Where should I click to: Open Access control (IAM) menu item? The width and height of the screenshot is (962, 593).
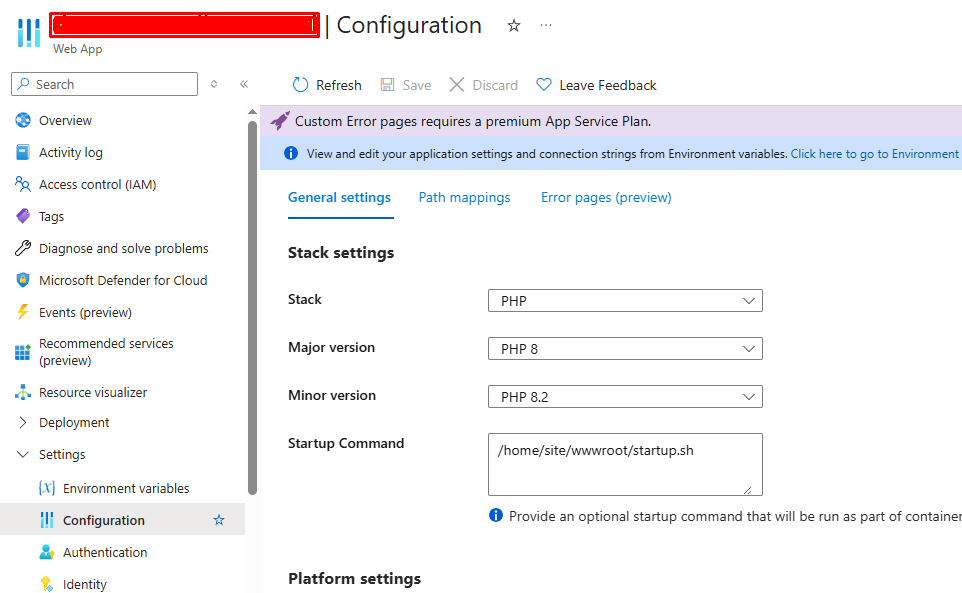98,184
